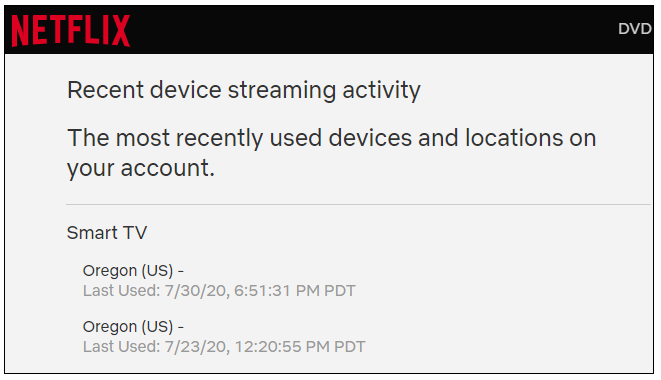Click Last Used 7/30/20 timestamp
The image size is (661, 380).
tap(219, 291)
